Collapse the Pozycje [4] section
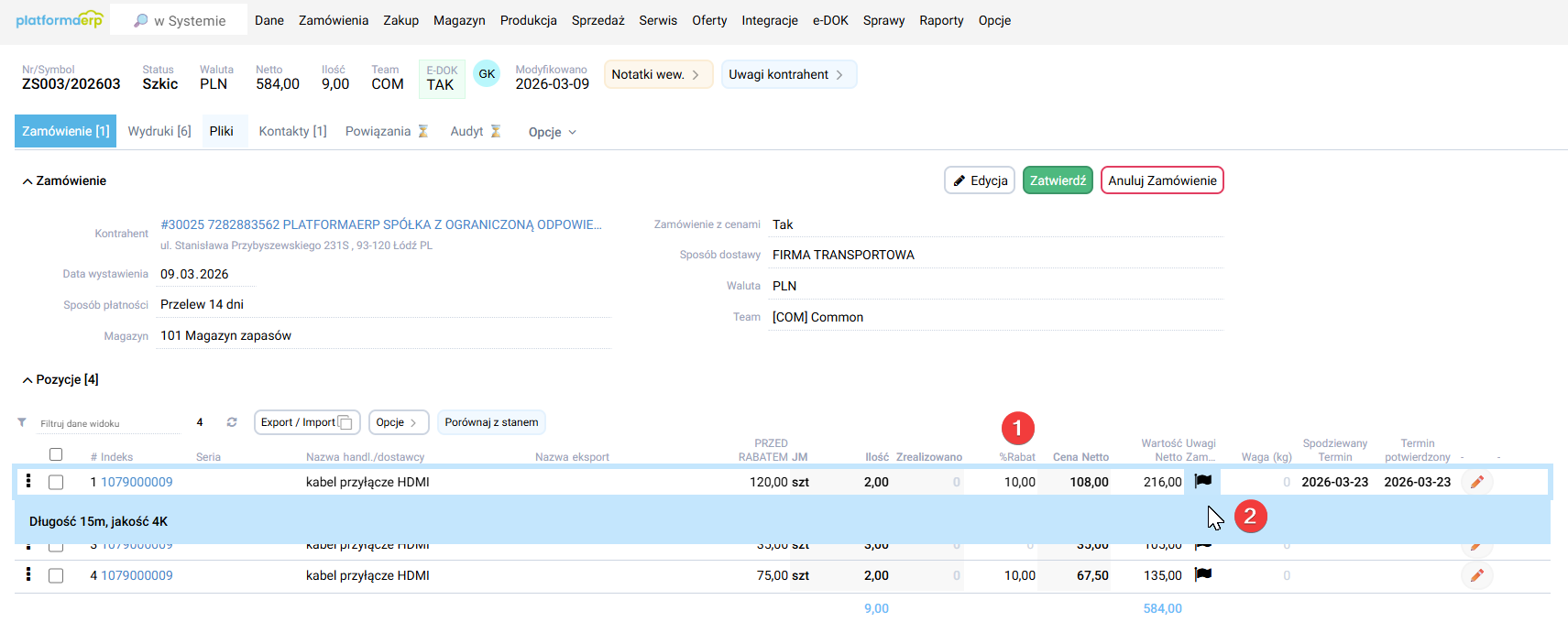This screenshot has height=622, width=1568. click(27, 380)
